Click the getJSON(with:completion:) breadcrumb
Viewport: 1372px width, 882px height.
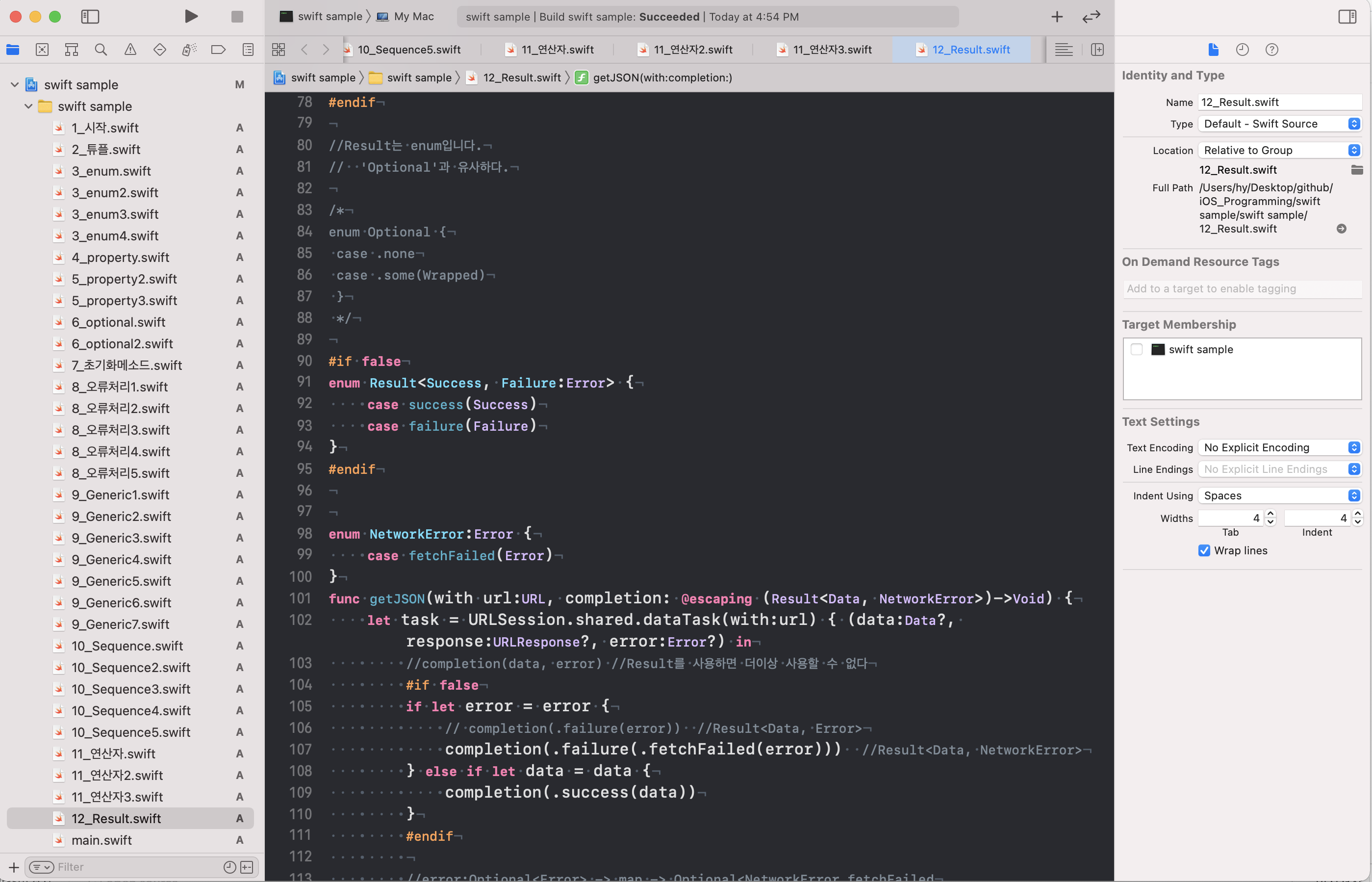point(662,78)
